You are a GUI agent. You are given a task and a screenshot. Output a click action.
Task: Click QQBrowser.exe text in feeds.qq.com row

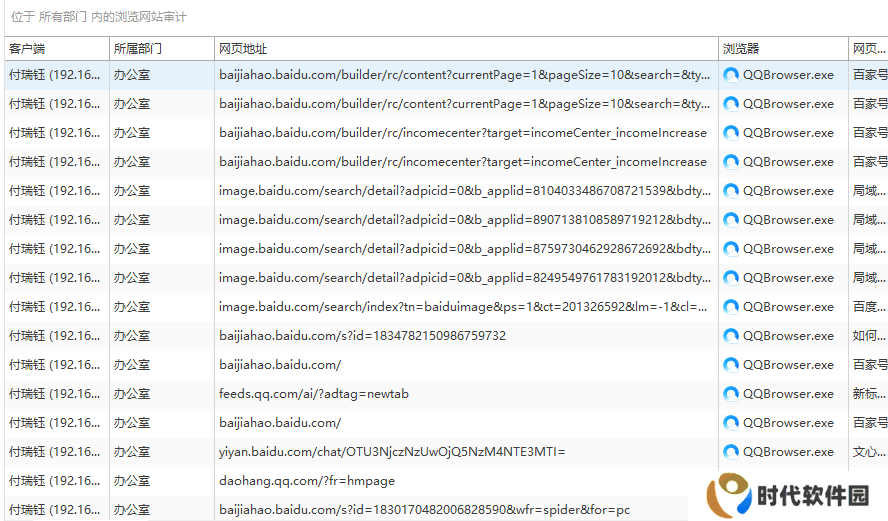[x=788, y=394]
